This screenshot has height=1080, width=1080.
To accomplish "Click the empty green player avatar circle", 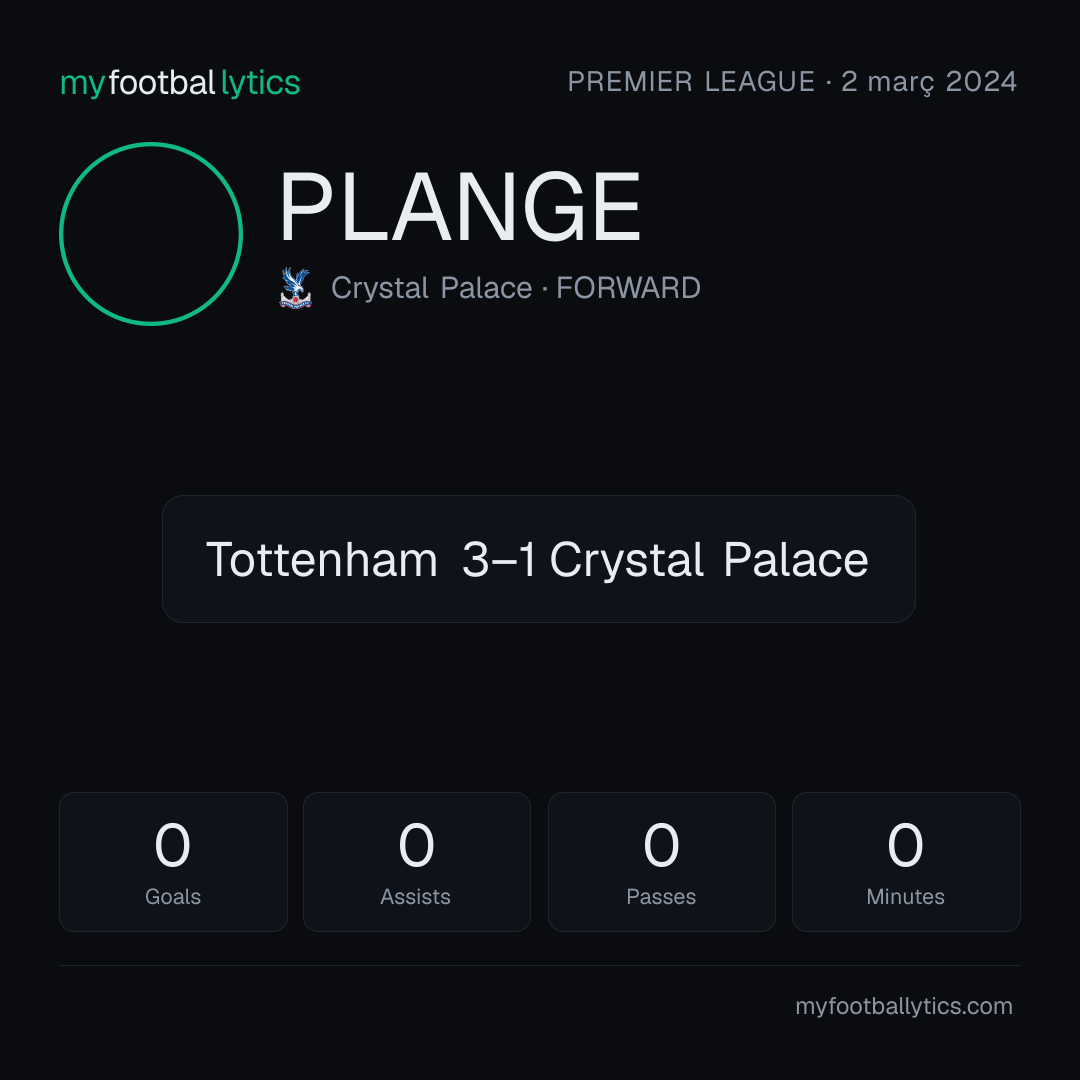I will click(151, 233).
